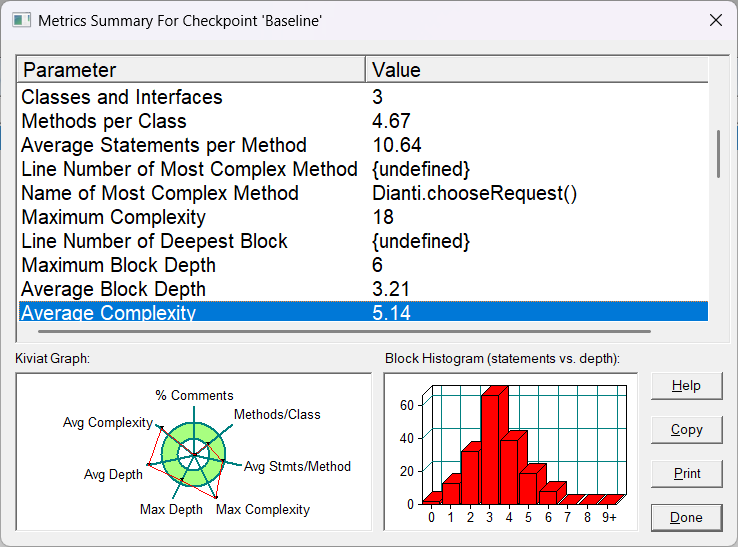This screenshot has width=738, height=547.
Task: Click the histogram bar at depth 2
Action: [x=471, y=474]
